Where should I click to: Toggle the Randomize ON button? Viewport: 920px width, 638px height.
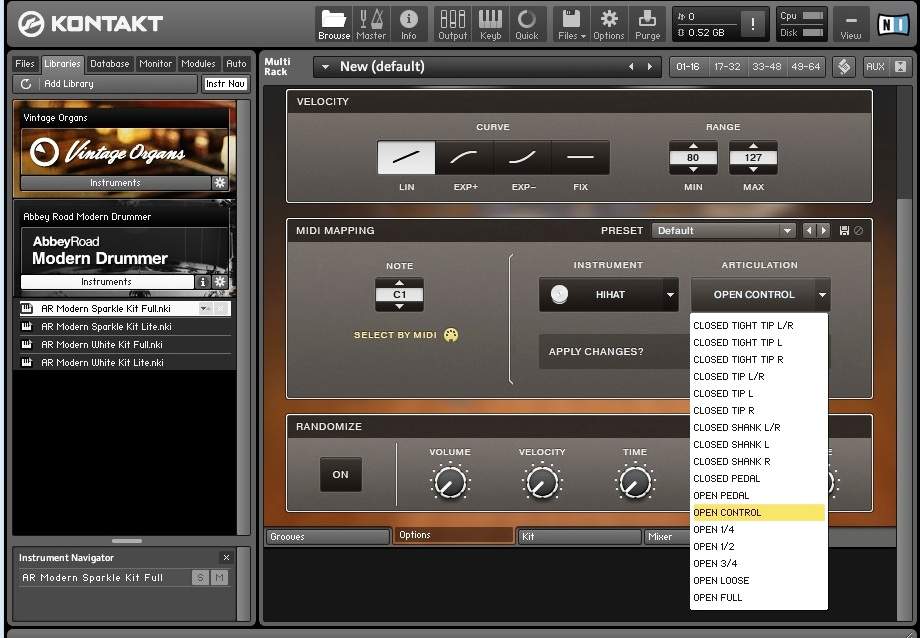coord(340,474)
